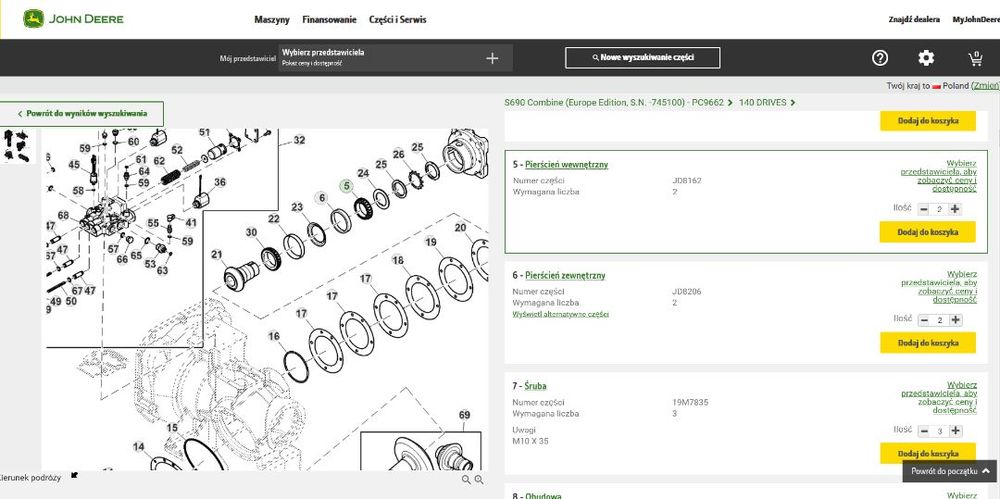Open the Maszyny menu
Viewport: 1000px width, 499px height.
point(272,20)
